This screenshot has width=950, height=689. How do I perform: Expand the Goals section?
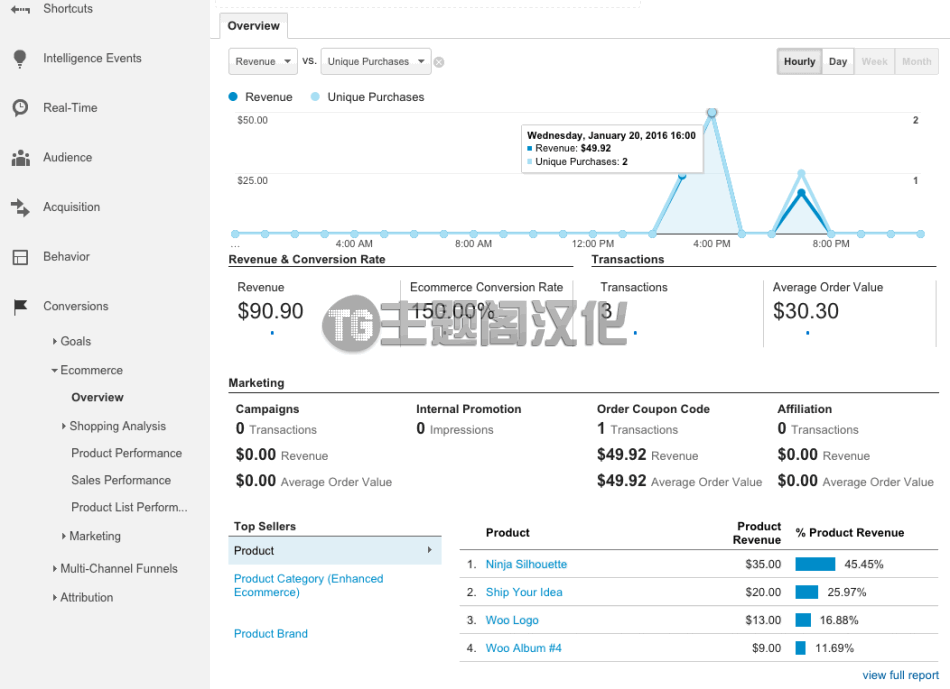click(x=55, y=341)
